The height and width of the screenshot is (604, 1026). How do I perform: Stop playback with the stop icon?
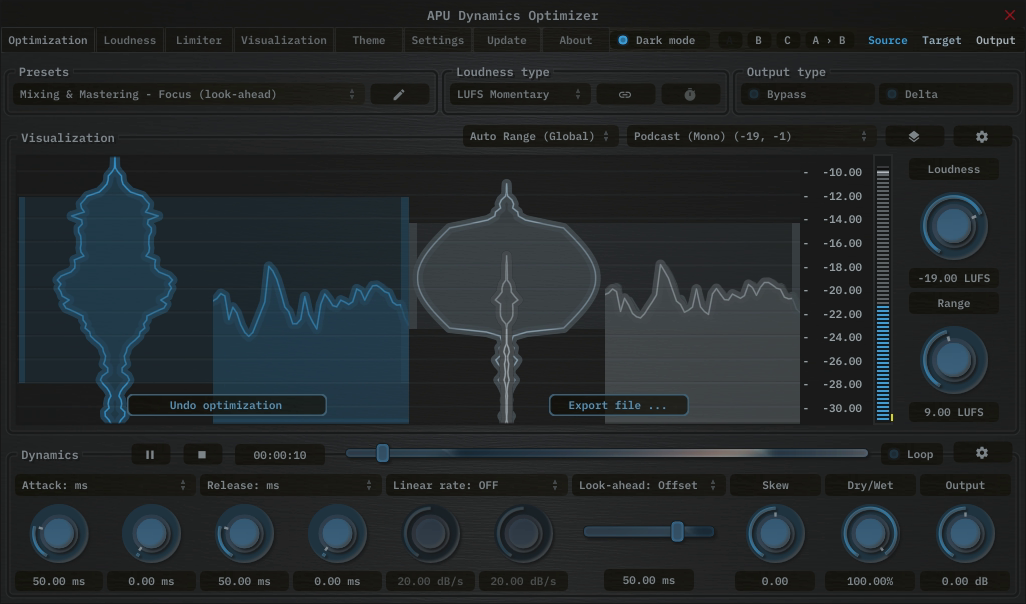[x=202, y=453]
